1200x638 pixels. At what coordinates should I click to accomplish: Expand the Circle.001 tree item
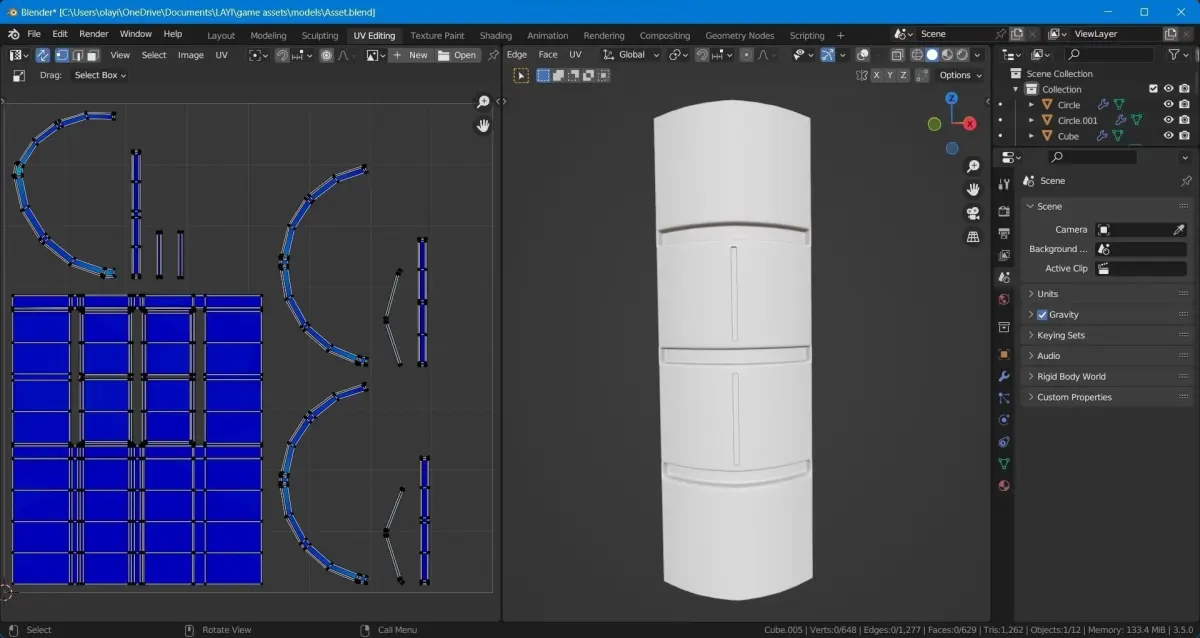pos(1031,120)
